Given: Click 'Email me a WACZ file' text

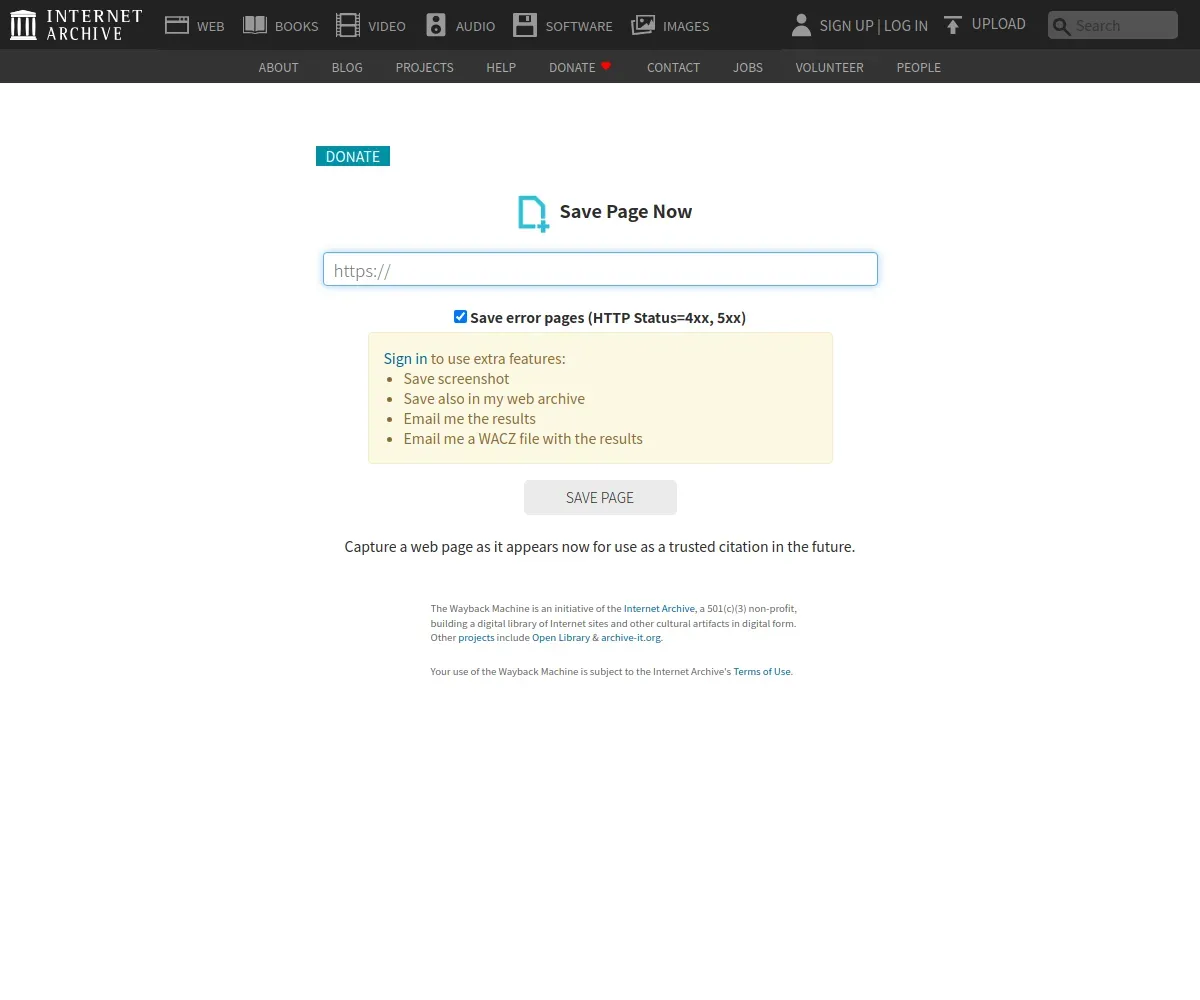Looking at the screenshot, I should click(523, 438).
